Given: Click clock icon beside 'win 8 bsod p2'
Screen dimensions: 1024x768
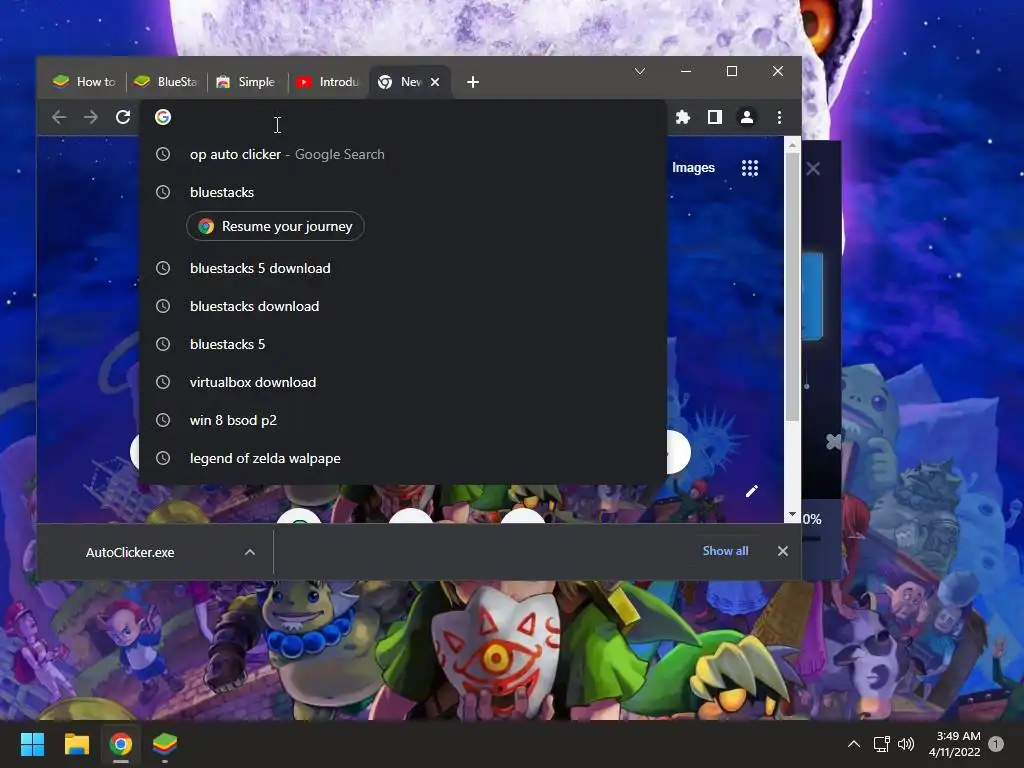Looking at the screenshot, I should pyautogui.click(x=163, y=420).
